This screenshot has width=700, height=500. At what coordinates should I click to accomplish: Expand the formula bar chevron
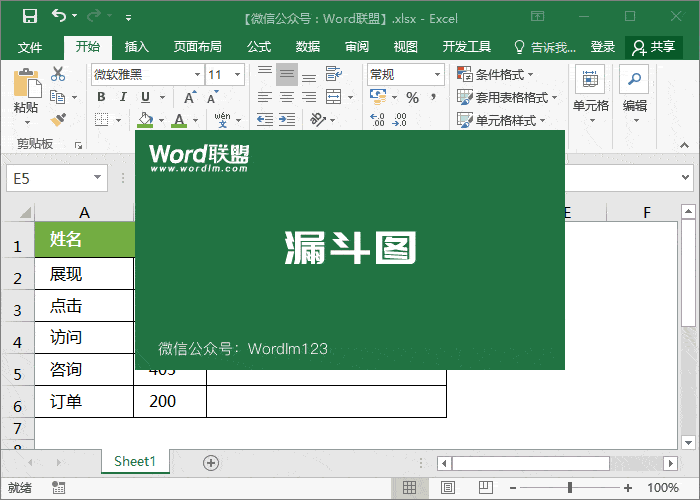pos(685,177)
